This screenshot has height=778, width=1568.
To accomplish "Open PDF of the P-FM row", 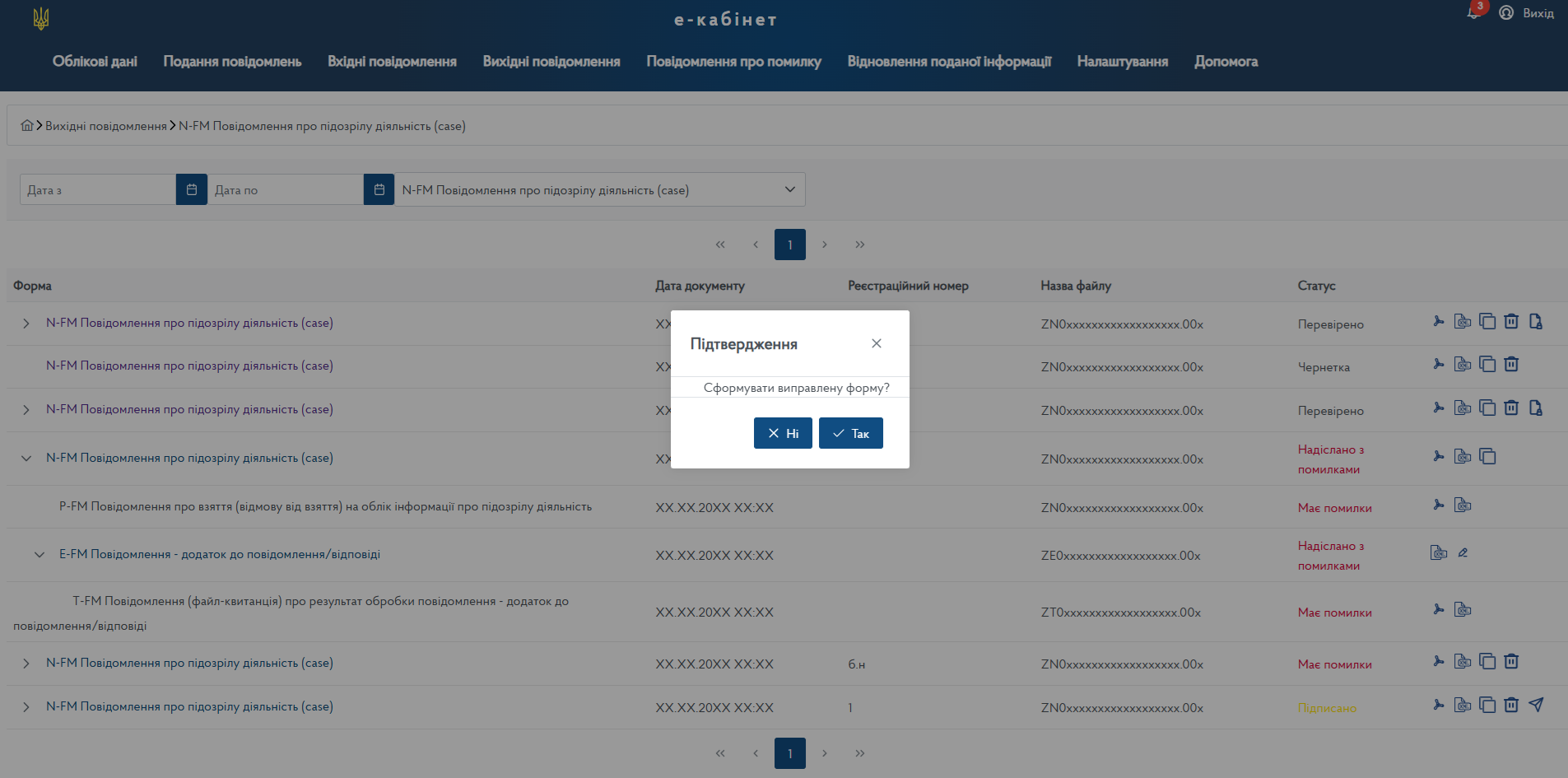I will (1439, 505).
